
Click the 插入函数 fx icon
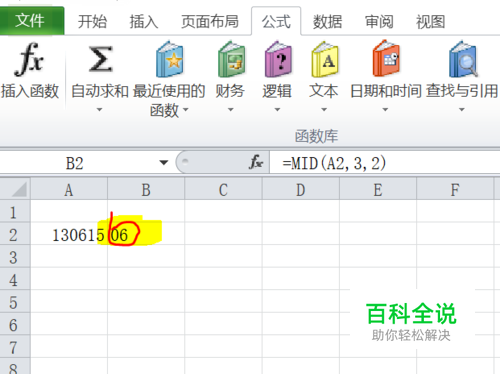(29, 59)
